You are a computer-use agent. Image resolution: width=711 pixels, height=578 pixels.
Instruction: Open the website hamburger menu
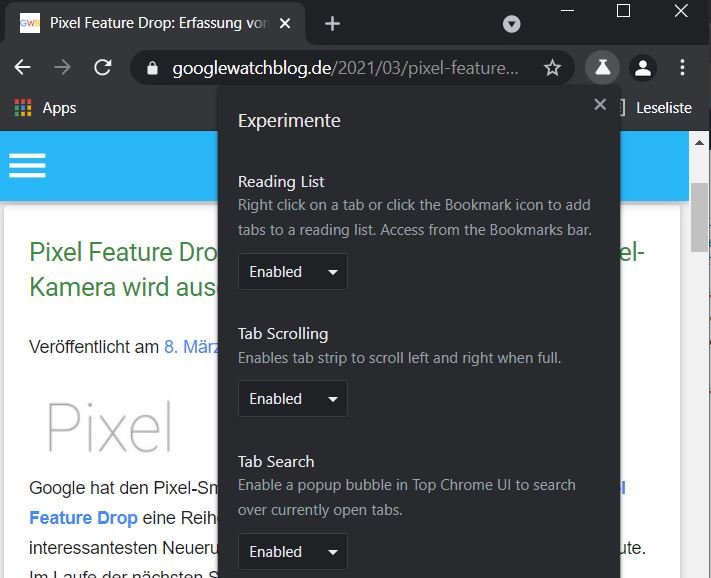[27, 165]
